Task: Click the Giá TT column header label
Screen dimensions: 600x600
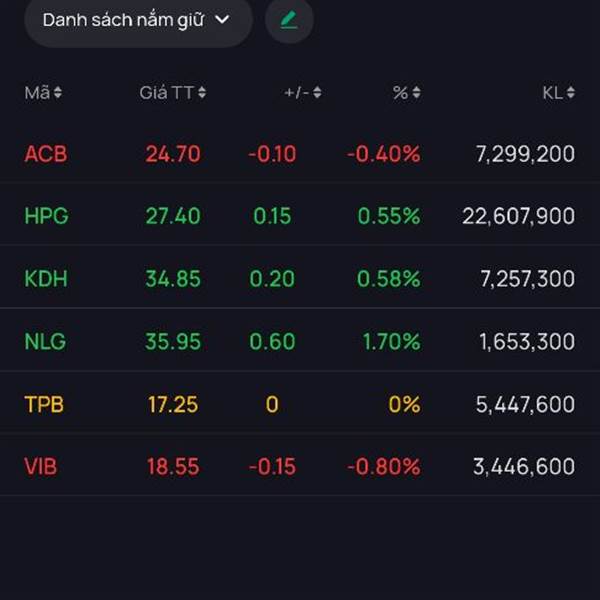Action: 166,93
